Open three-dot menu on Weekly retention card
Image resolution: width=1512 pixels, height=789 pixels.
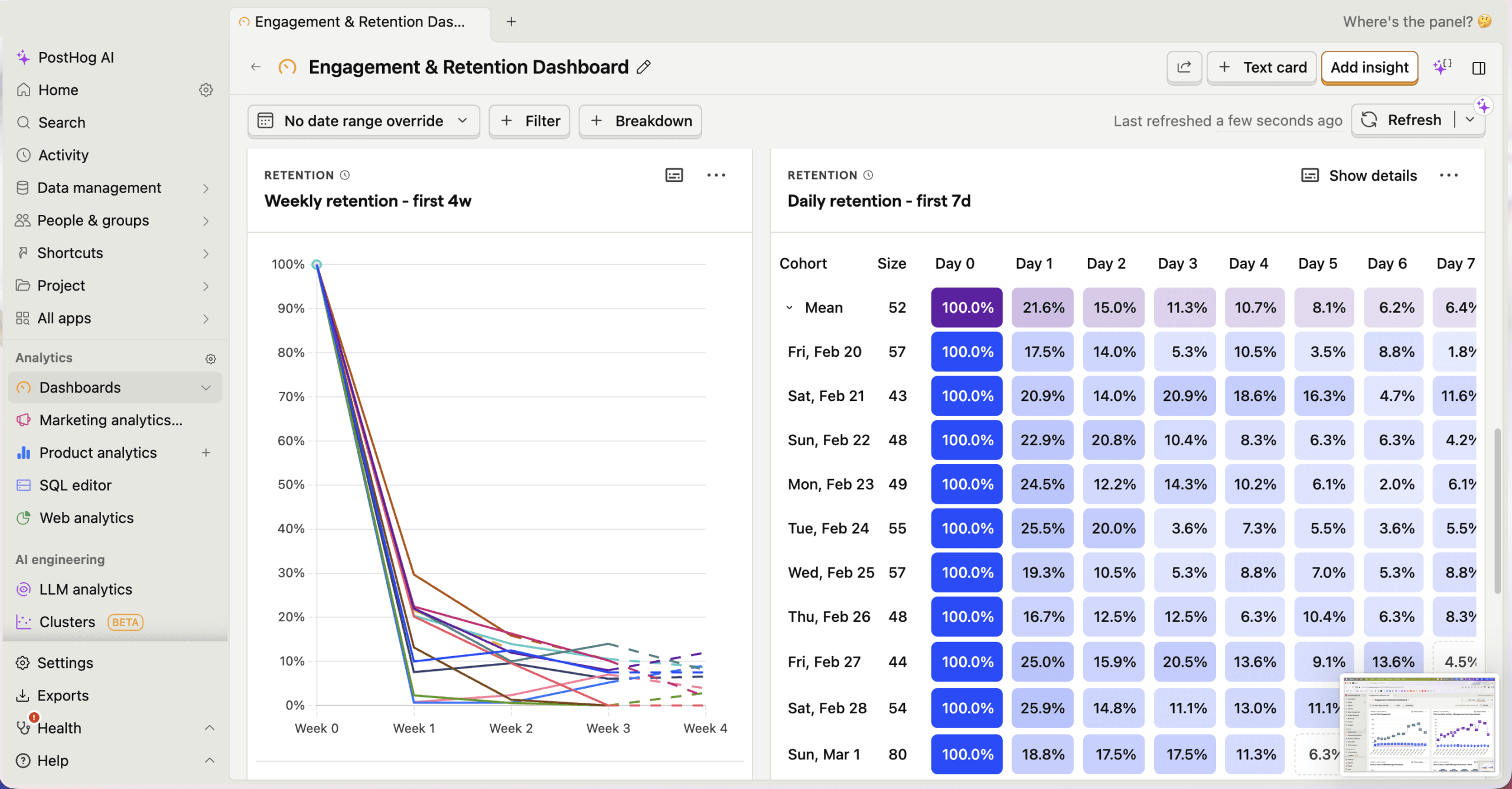pos(716,175)
